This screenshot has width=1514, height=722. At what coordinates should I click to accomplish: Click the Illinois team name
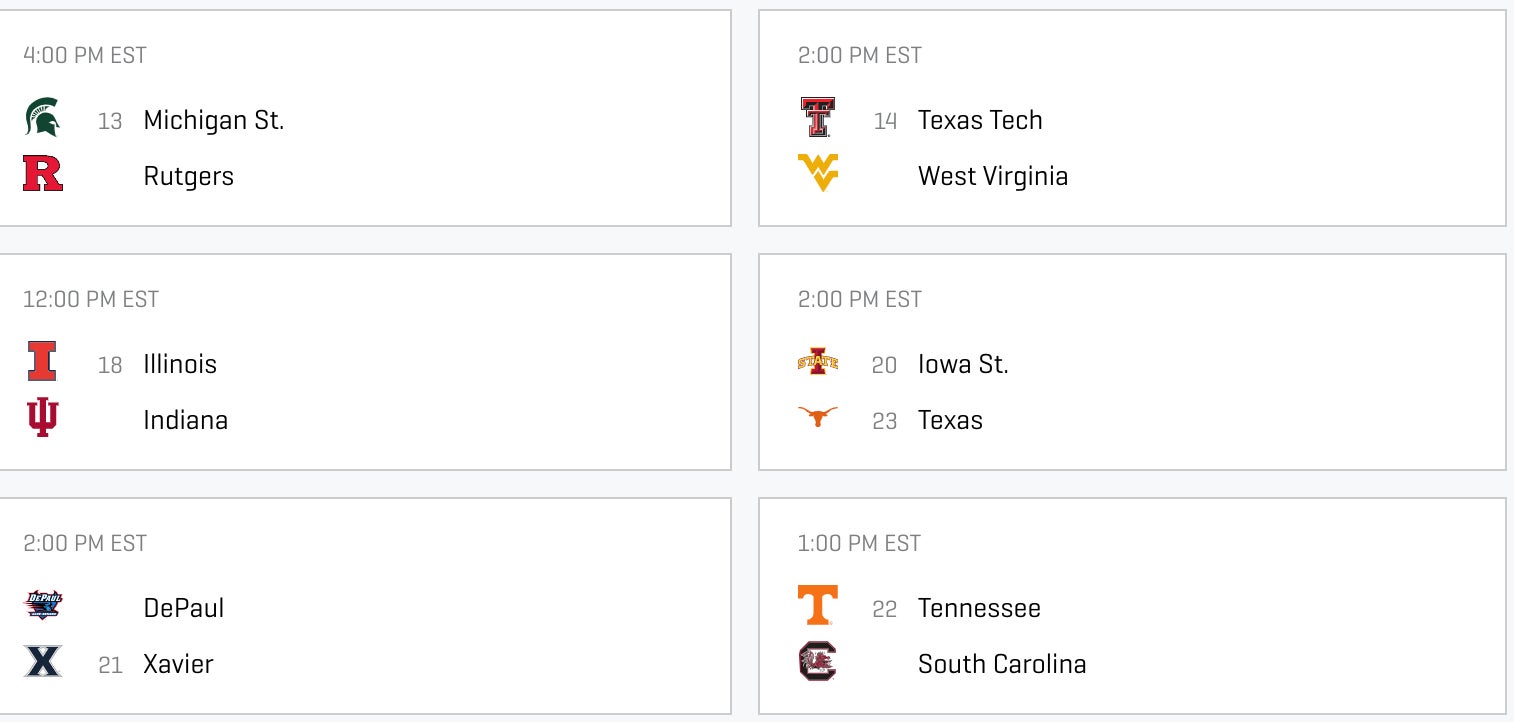click(180, 364)
